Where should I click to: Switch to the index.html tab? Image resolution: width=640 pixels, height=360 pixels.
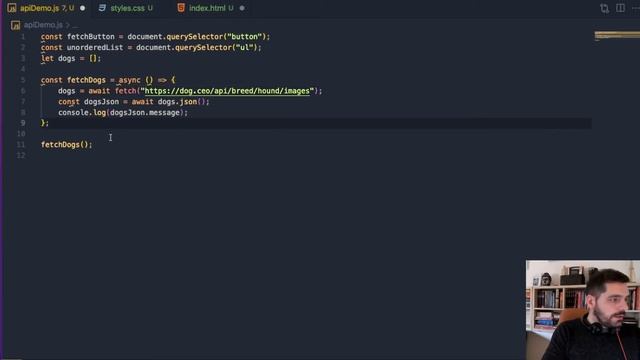tap(211, 8)
